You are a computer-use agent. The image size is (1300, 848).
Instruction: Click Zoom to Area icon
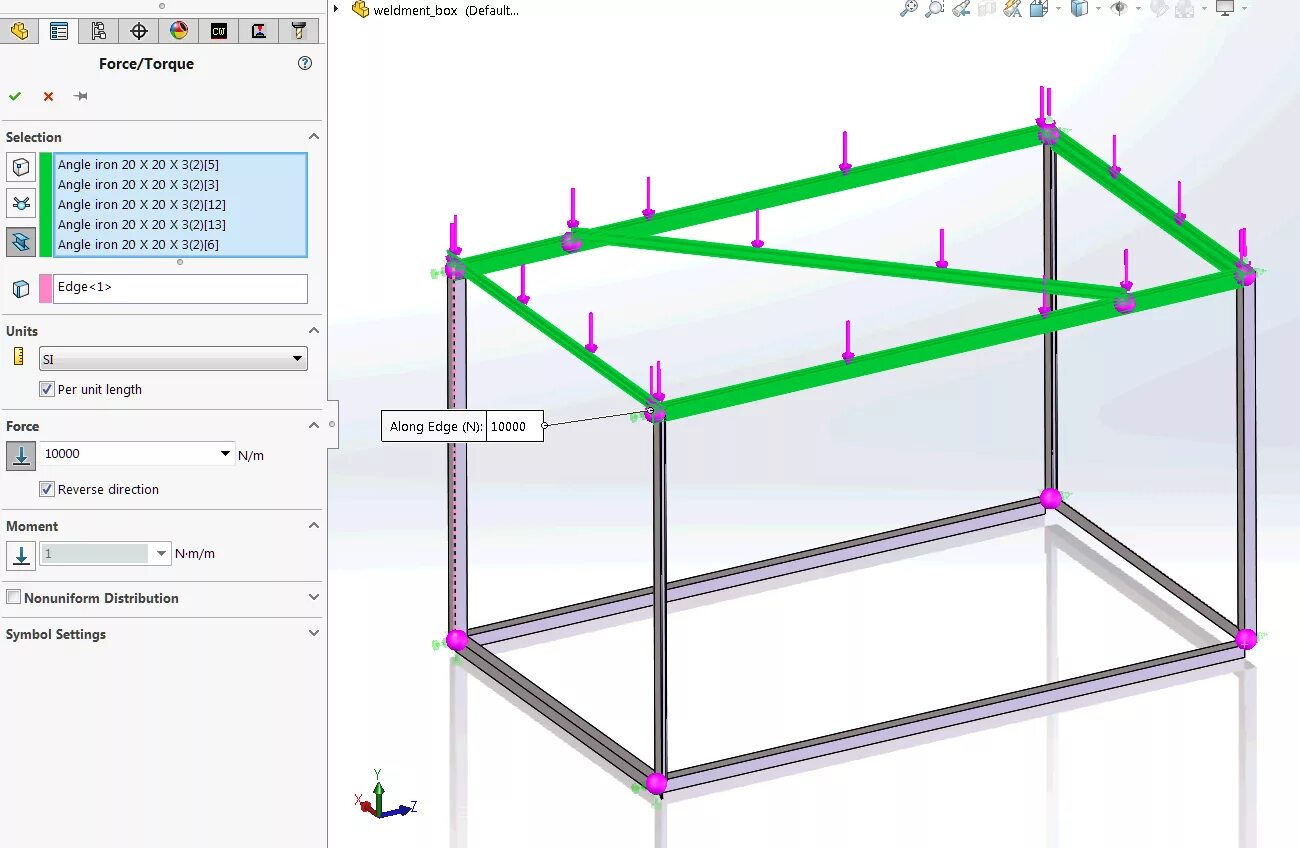(934, 9)
